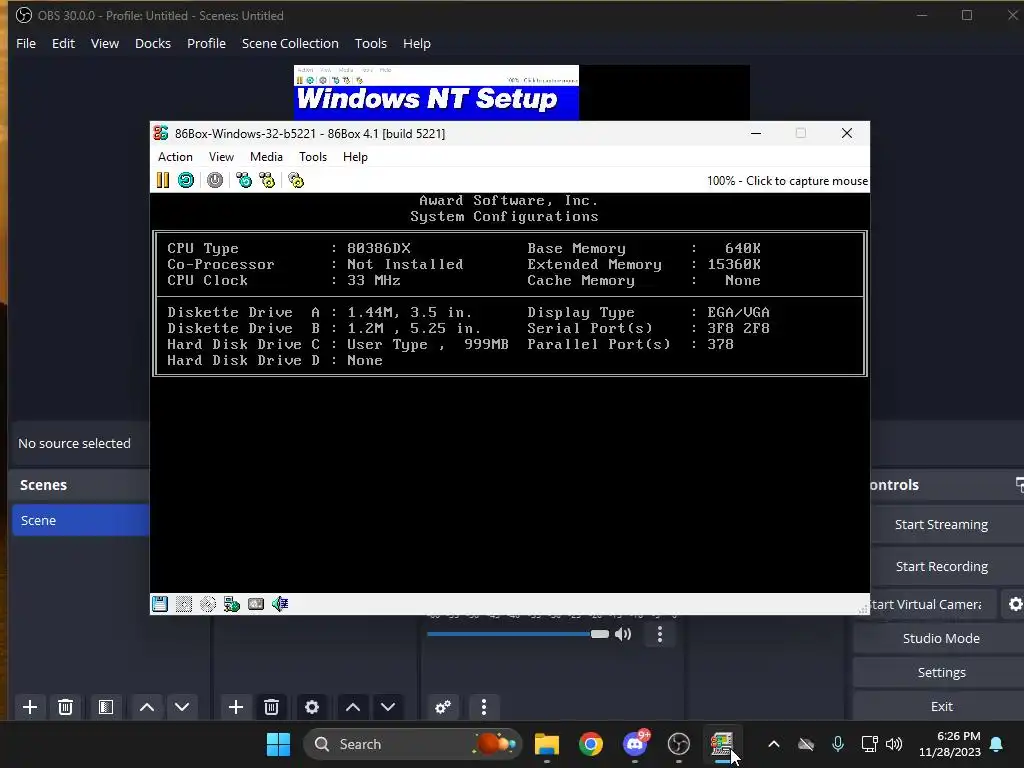Move scene up with the arrow
Viewport: 1024px width, 768px height.
click(x=147, y=707)
